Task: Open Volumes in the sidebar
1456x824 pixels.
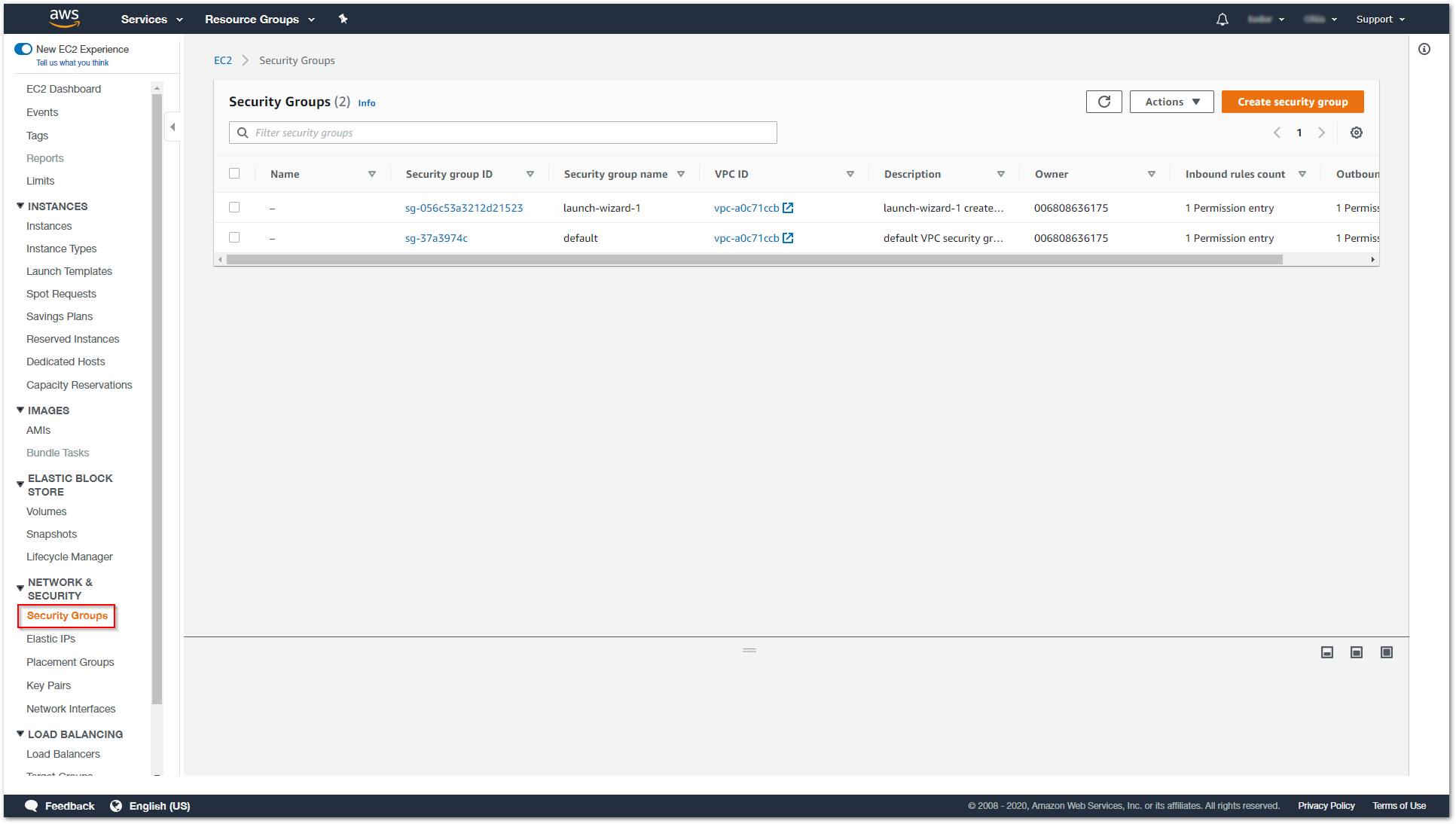Action: point(46,511)
